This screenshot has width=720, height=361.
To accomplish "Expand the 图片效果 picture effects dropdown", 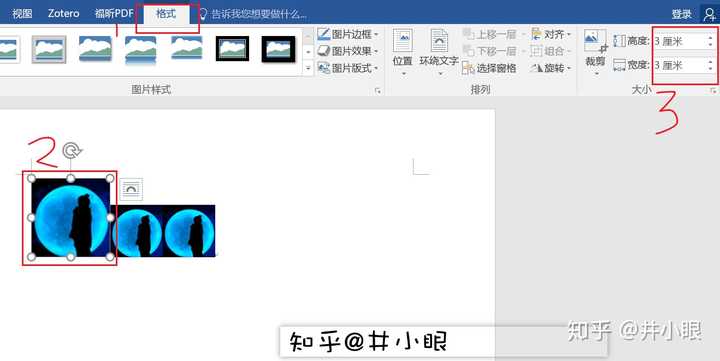I will [376, 51].
